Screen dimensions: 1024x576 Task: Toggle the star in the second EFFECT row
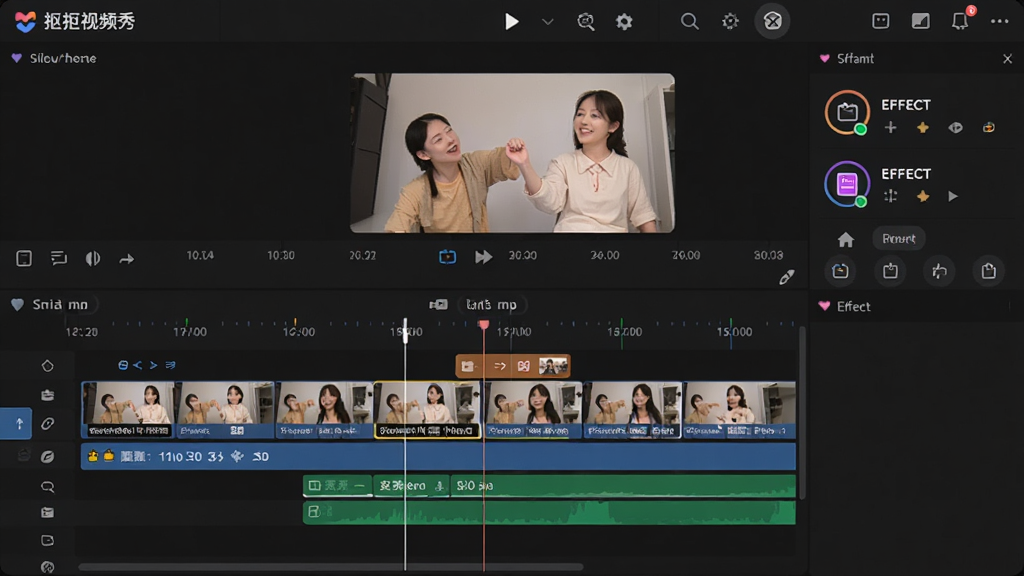pyautogui.click(x=923, y=196)
